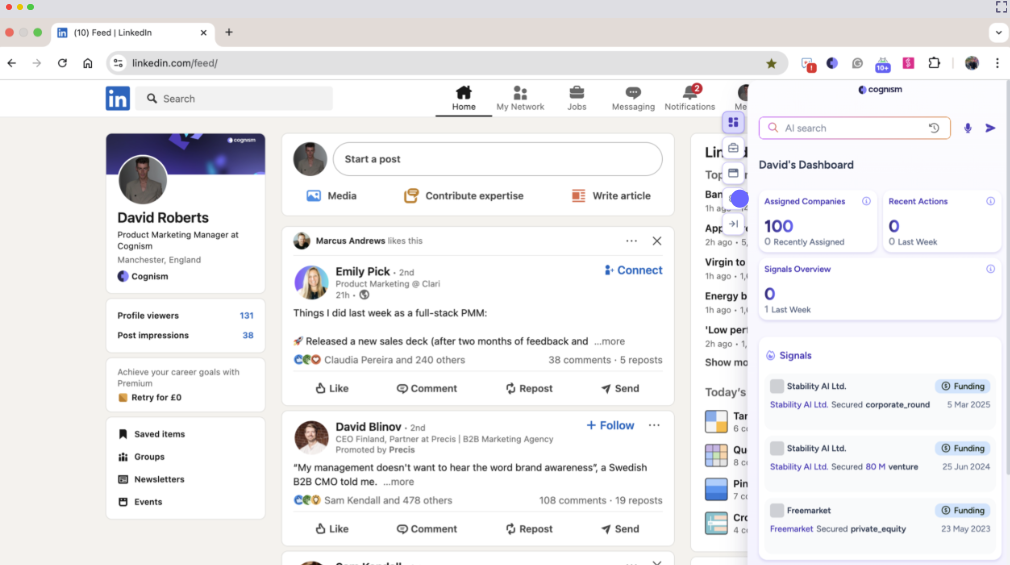Select Cognism briefcase sidebar icon

tap(733, 148)
